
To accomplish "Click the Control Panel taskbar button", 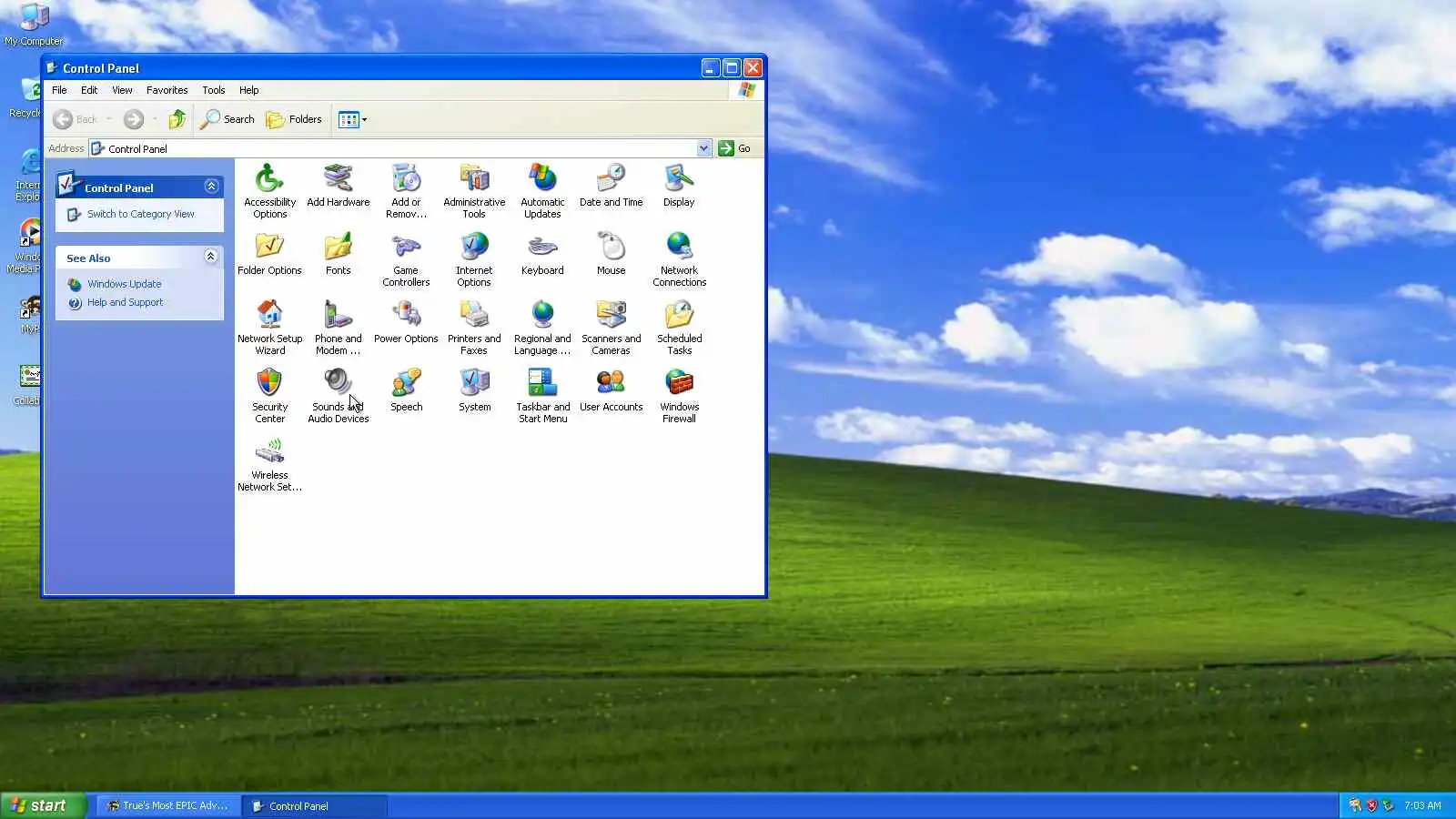I will pos(315,805).
